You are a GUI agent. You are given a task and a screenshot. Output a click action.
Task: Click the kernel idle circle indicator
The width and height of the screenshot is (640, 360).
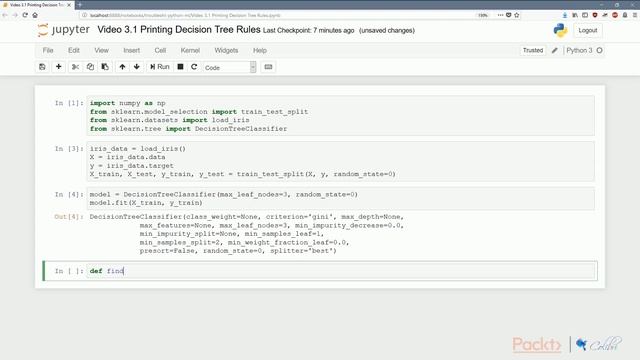pos(599,50)
